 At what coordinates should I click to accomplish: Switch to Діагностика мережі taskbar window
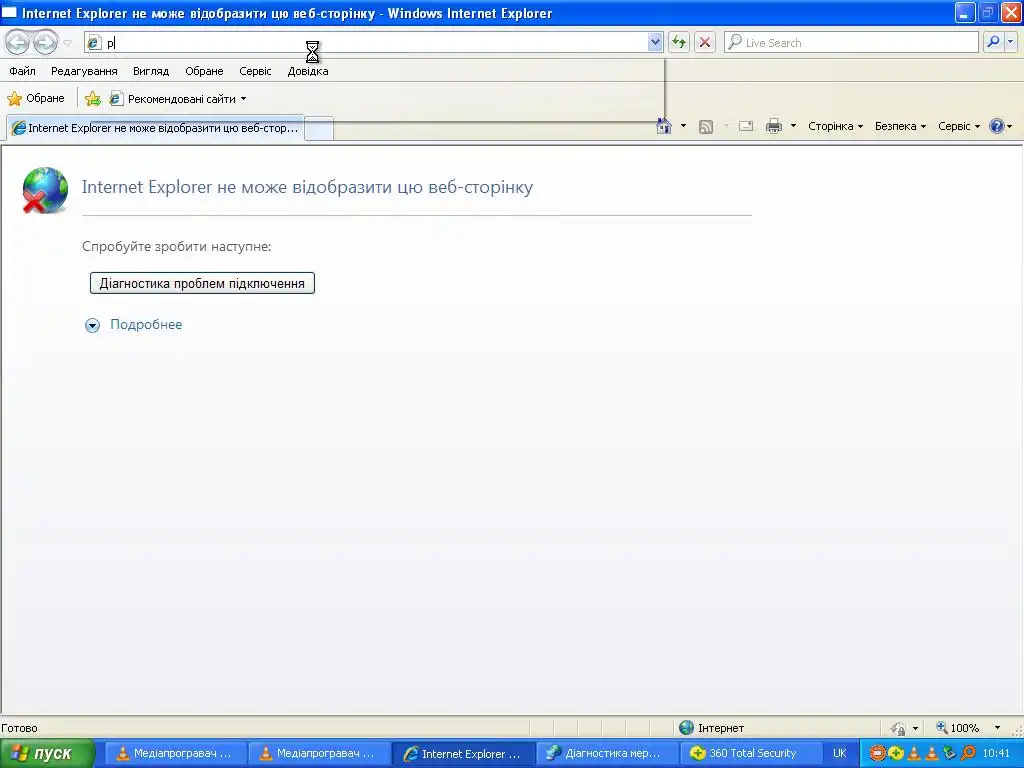pyautogui.click(x=606, y=754)
